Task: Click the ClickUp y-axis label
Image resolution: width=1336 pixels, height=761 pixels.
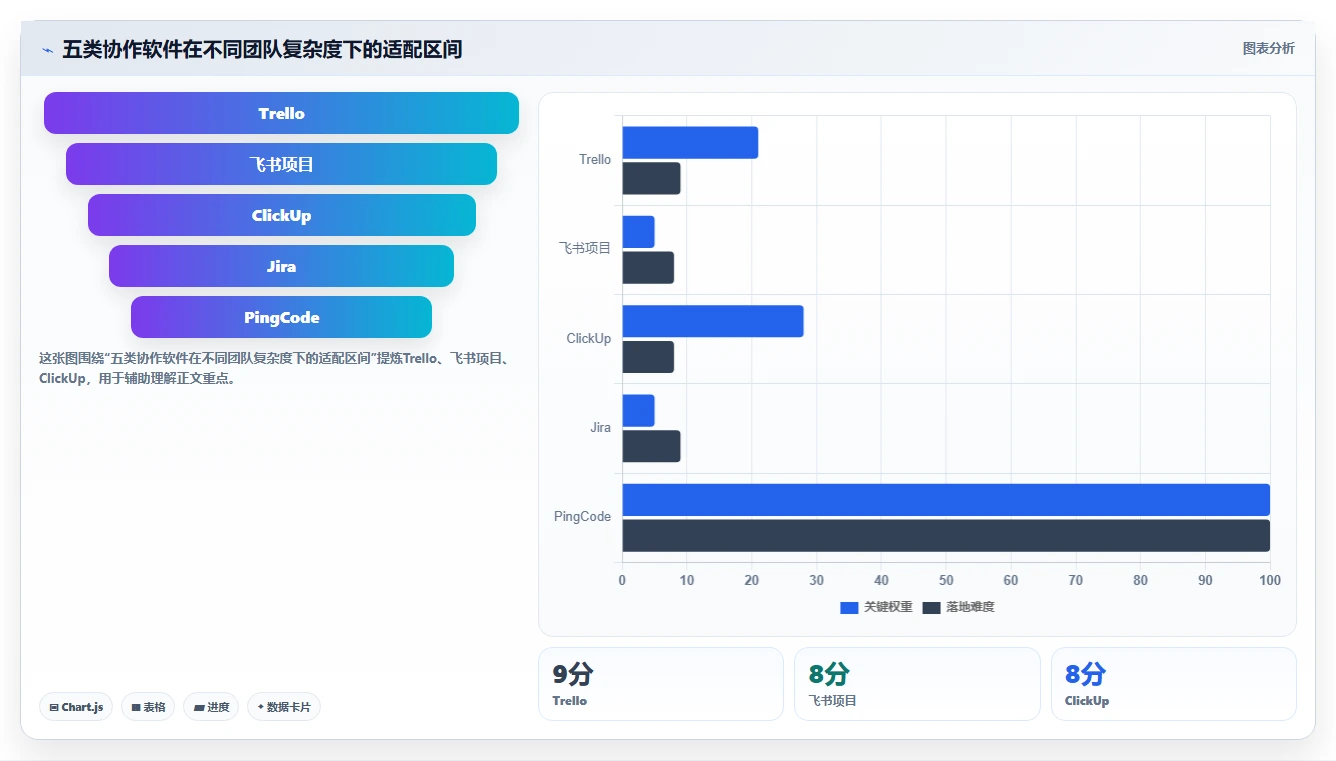Action: pyautogui.click(x=589, y=338)
